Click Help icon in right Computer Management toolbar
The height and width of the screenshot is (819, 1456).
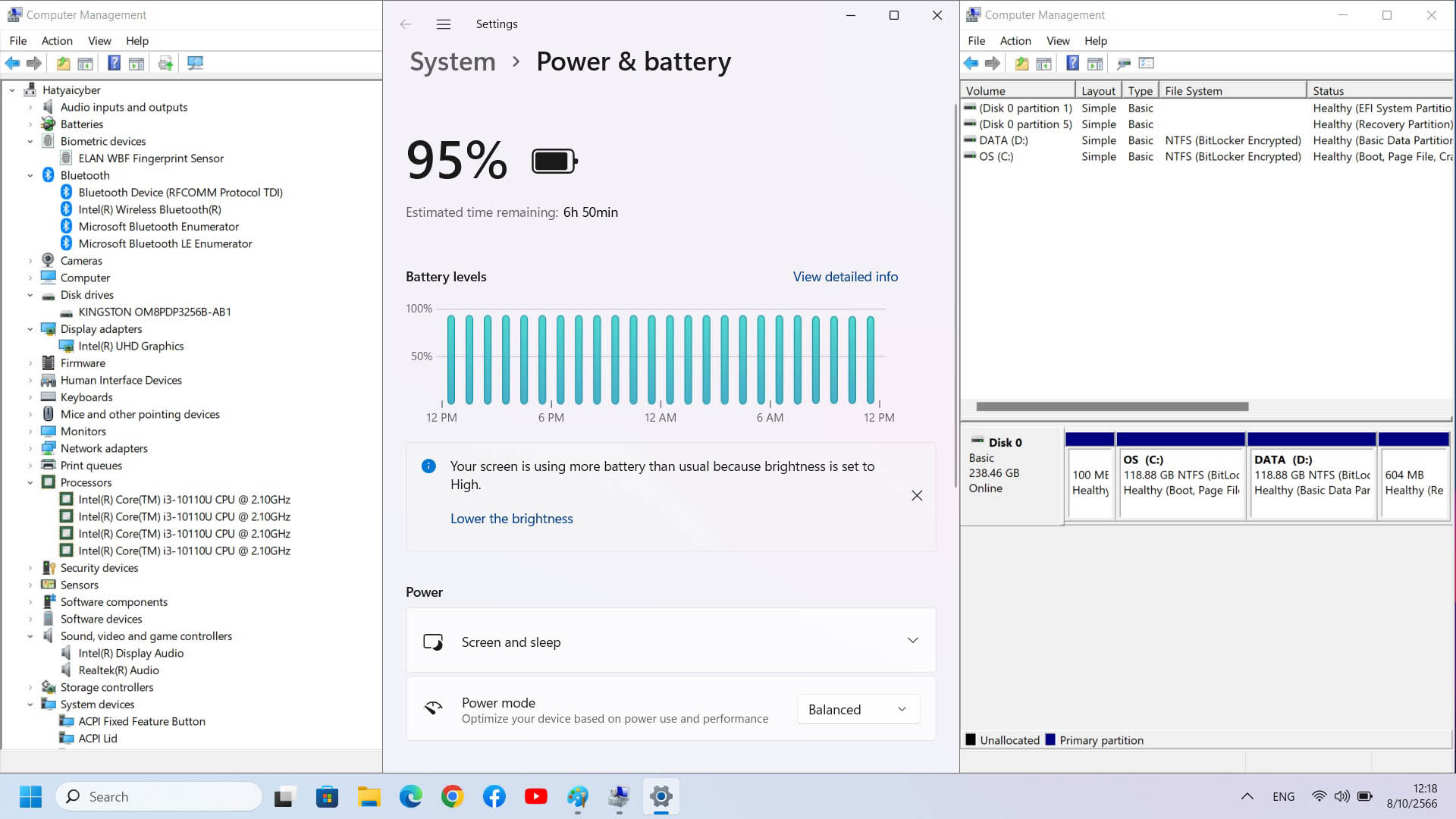coord(1072,64)
